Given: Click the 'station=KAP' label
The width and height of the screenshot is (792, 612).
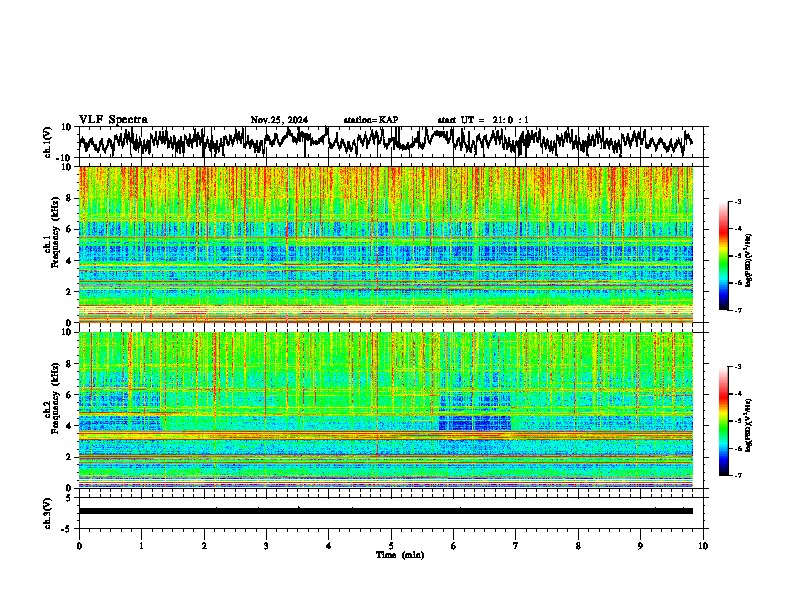Looking at the screenshot, I should point(371,120).
